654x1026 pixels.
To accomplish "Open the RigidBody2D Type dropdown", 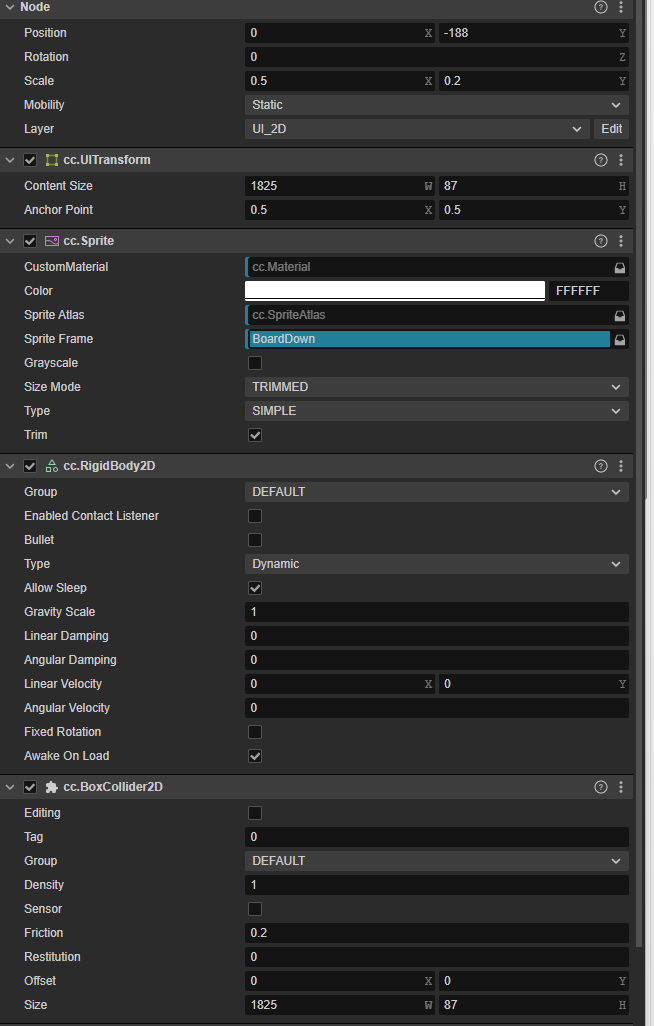I will (x=436, y=564).
